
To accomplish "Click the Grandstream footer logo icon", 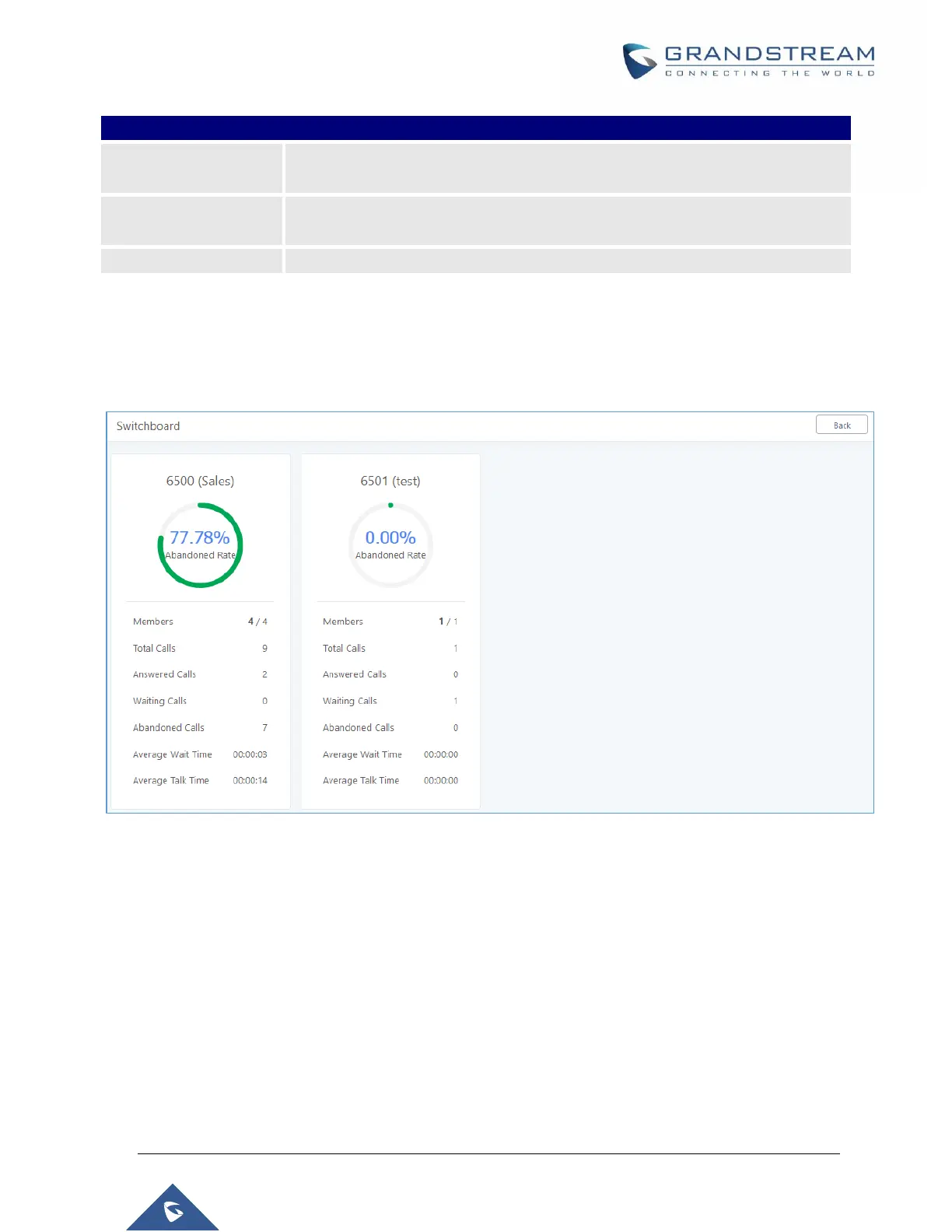I will 173,1208.
